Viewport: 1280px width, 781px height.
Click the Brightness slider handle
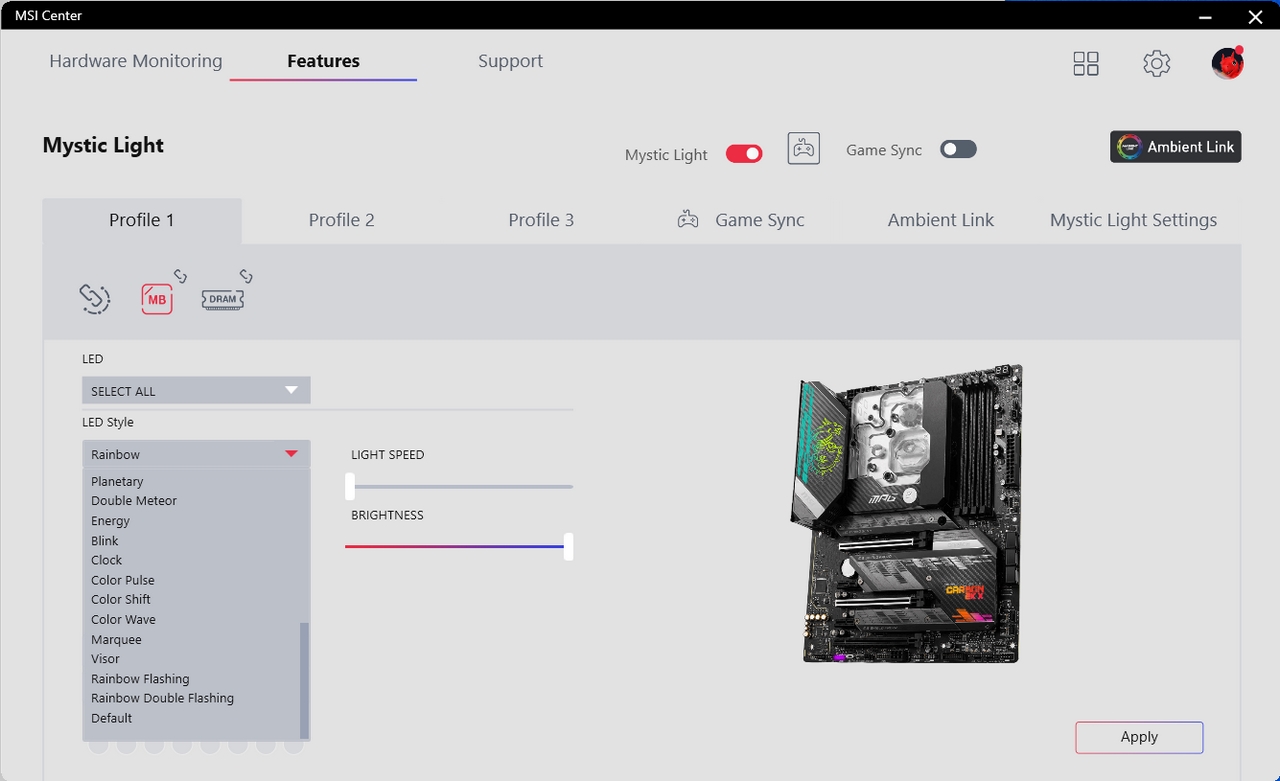[568, 546]
